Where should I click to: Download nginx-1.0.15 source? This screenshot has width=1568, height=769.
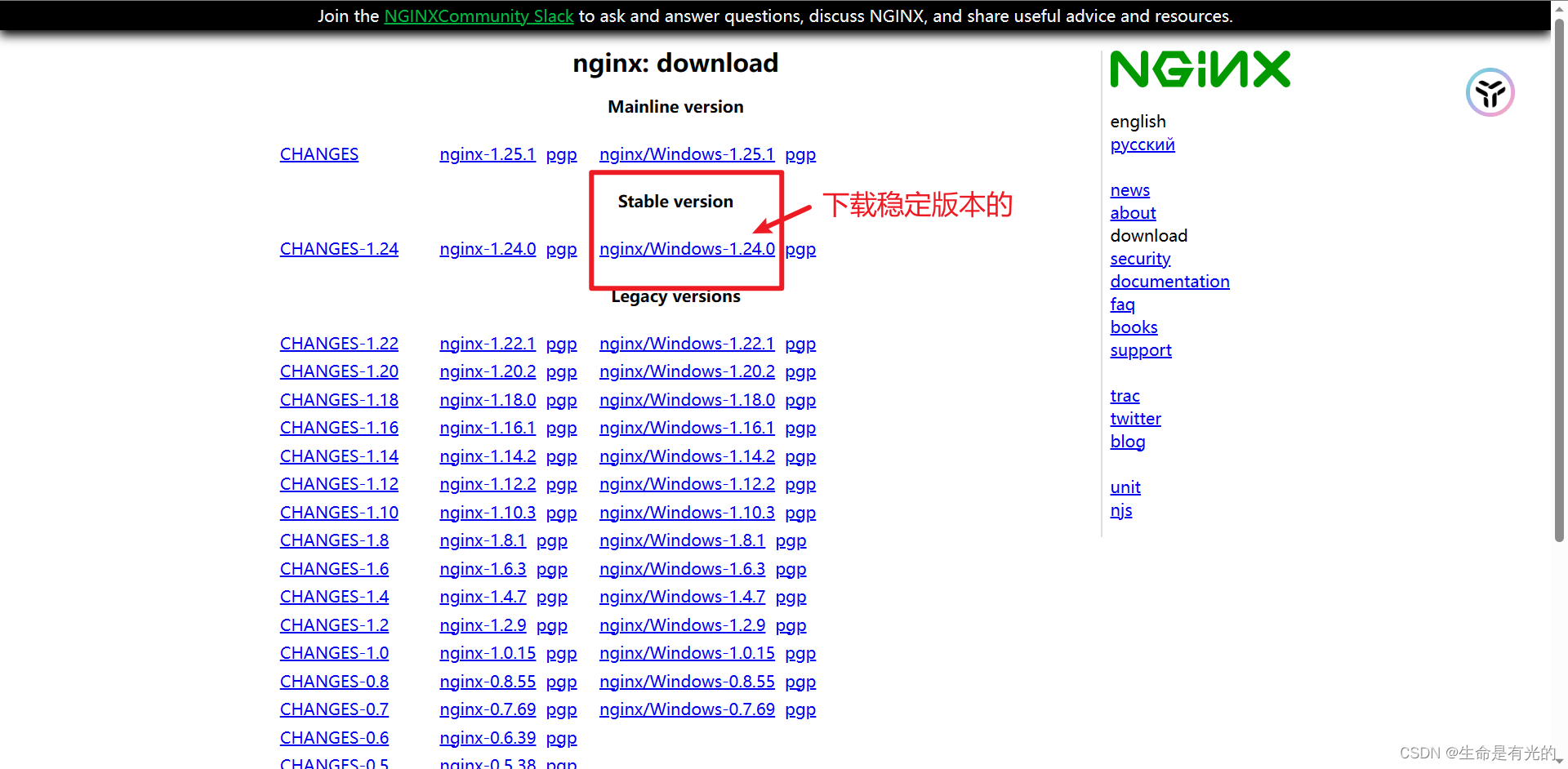point(488,653)
